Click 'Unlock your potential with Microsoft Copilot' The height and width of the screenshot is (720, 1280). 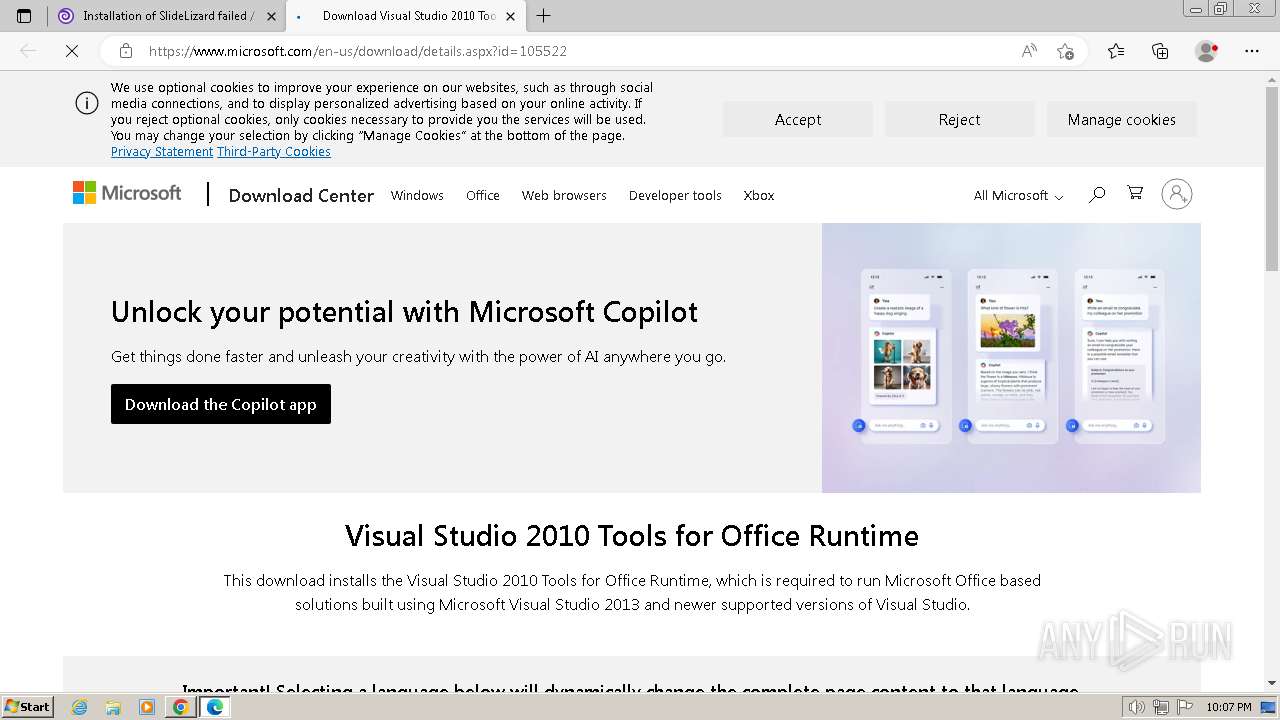pyautogui.click(x=404, y=312)
